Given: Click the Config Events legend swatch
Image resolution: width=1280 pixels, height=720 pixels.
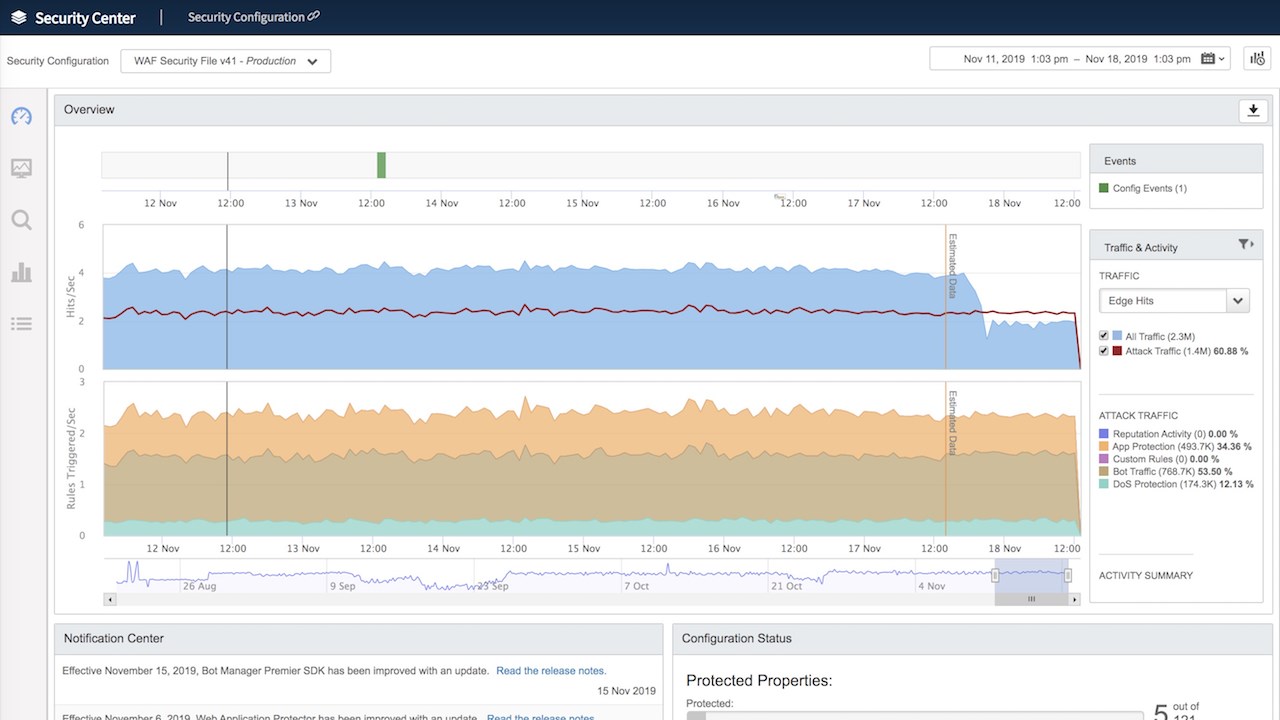Looking at the screenshot, I should (x=1104, y=188).
